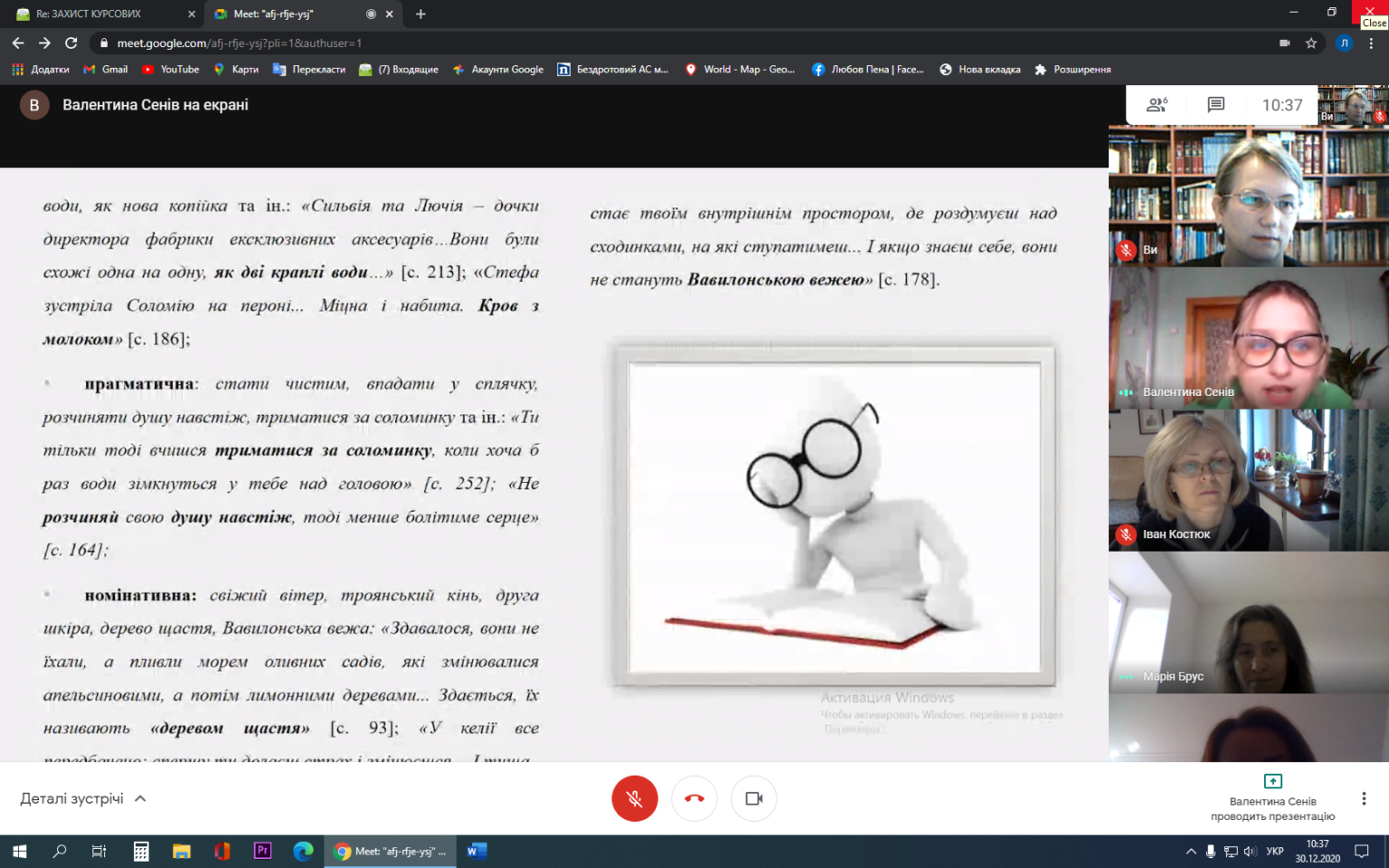Show hidden tray icons arrow

[x=1191, y=851]
